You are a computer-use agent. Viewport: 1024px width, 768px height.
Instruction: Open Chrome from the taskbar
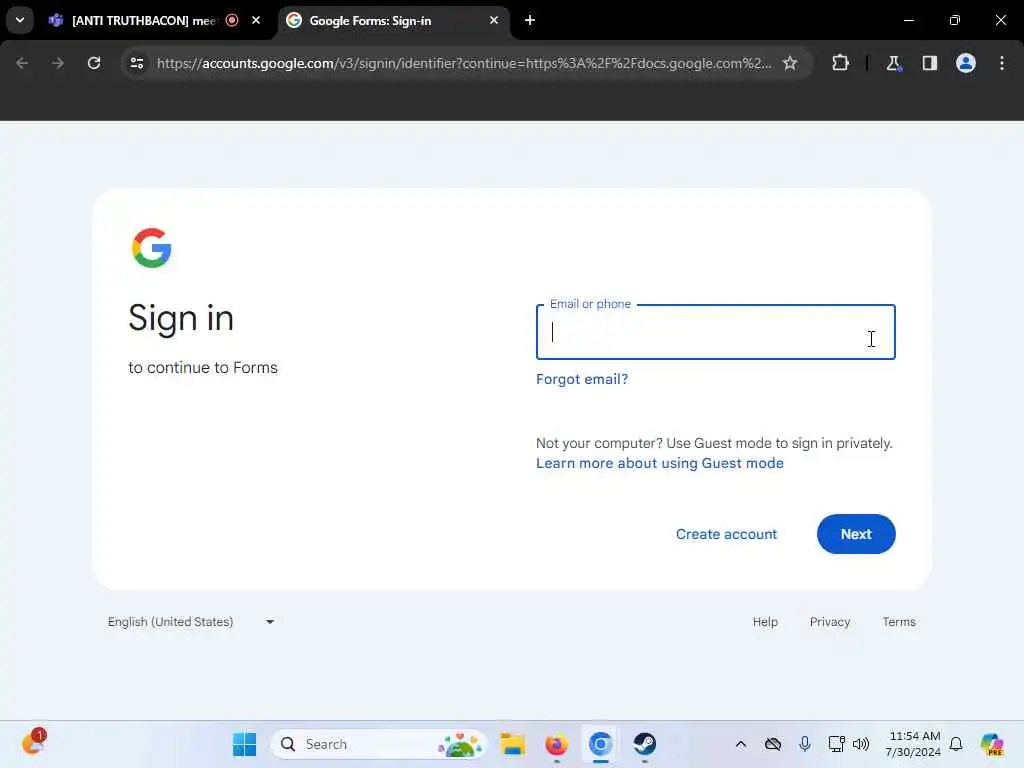pos(600,744)
